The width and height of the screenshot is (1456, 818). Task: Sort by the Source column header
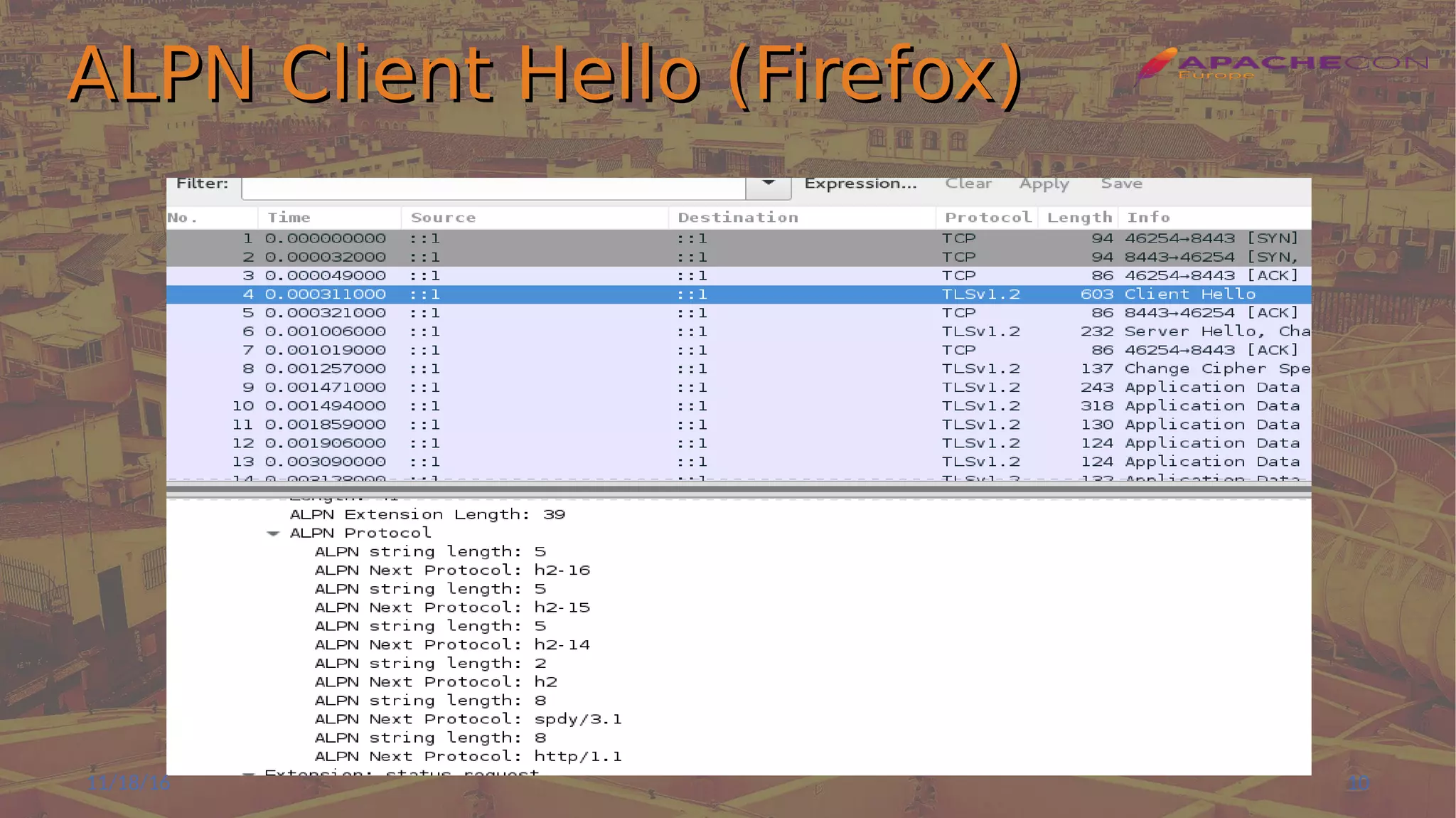point(535,218)
